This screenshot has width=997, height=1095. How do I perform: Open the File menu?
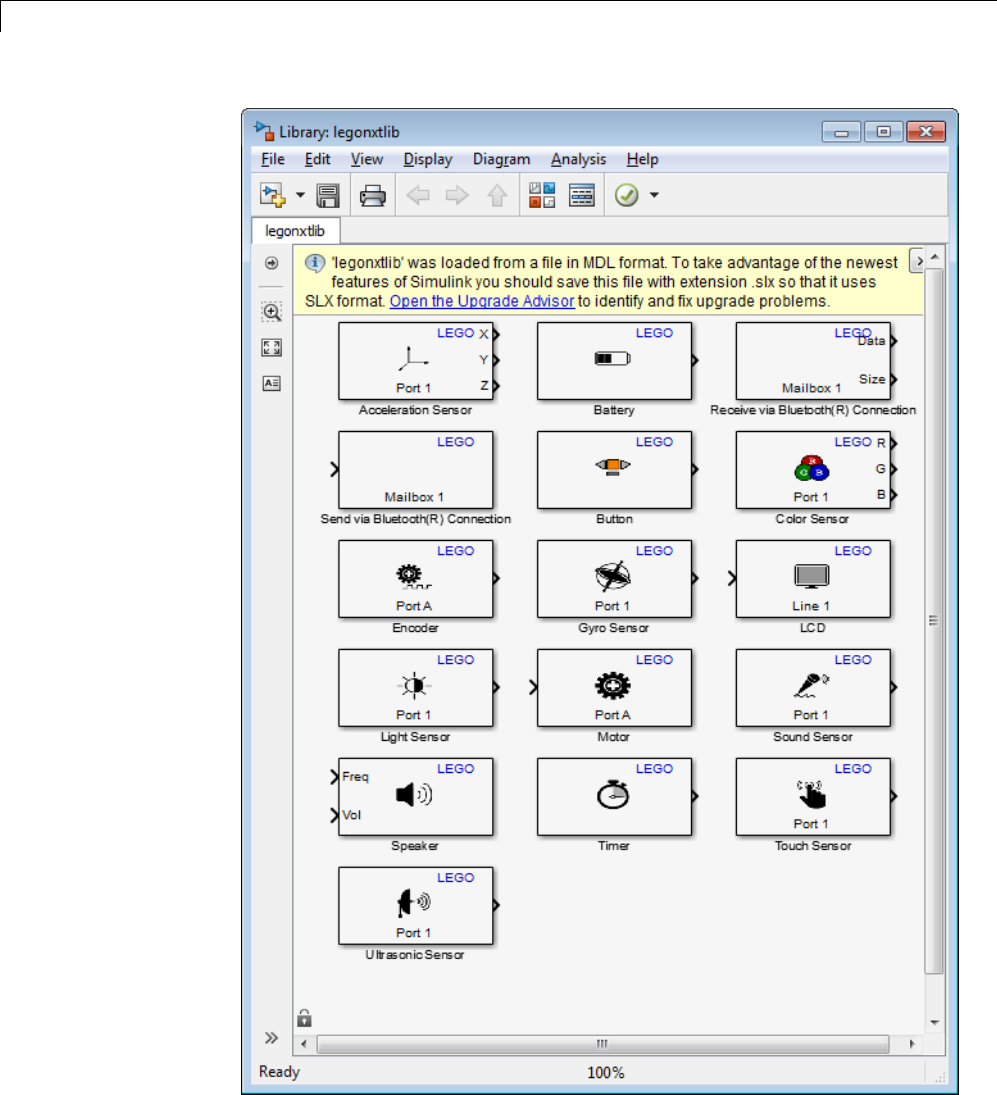[x=272, y=159]
